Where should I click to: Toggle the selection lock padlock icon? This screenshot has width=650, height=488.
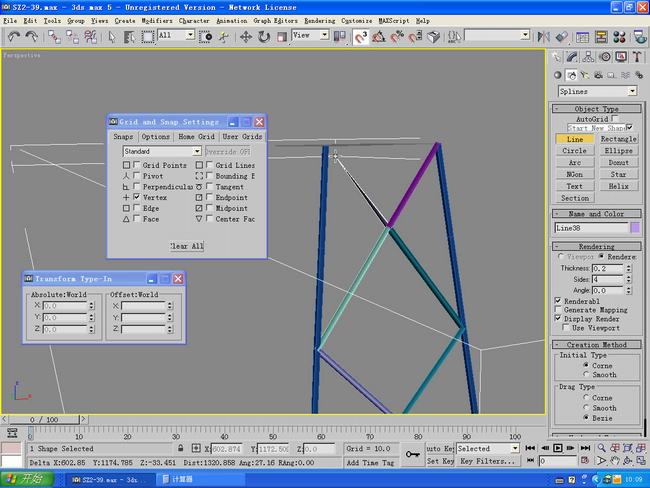click(x=180, y=448)
